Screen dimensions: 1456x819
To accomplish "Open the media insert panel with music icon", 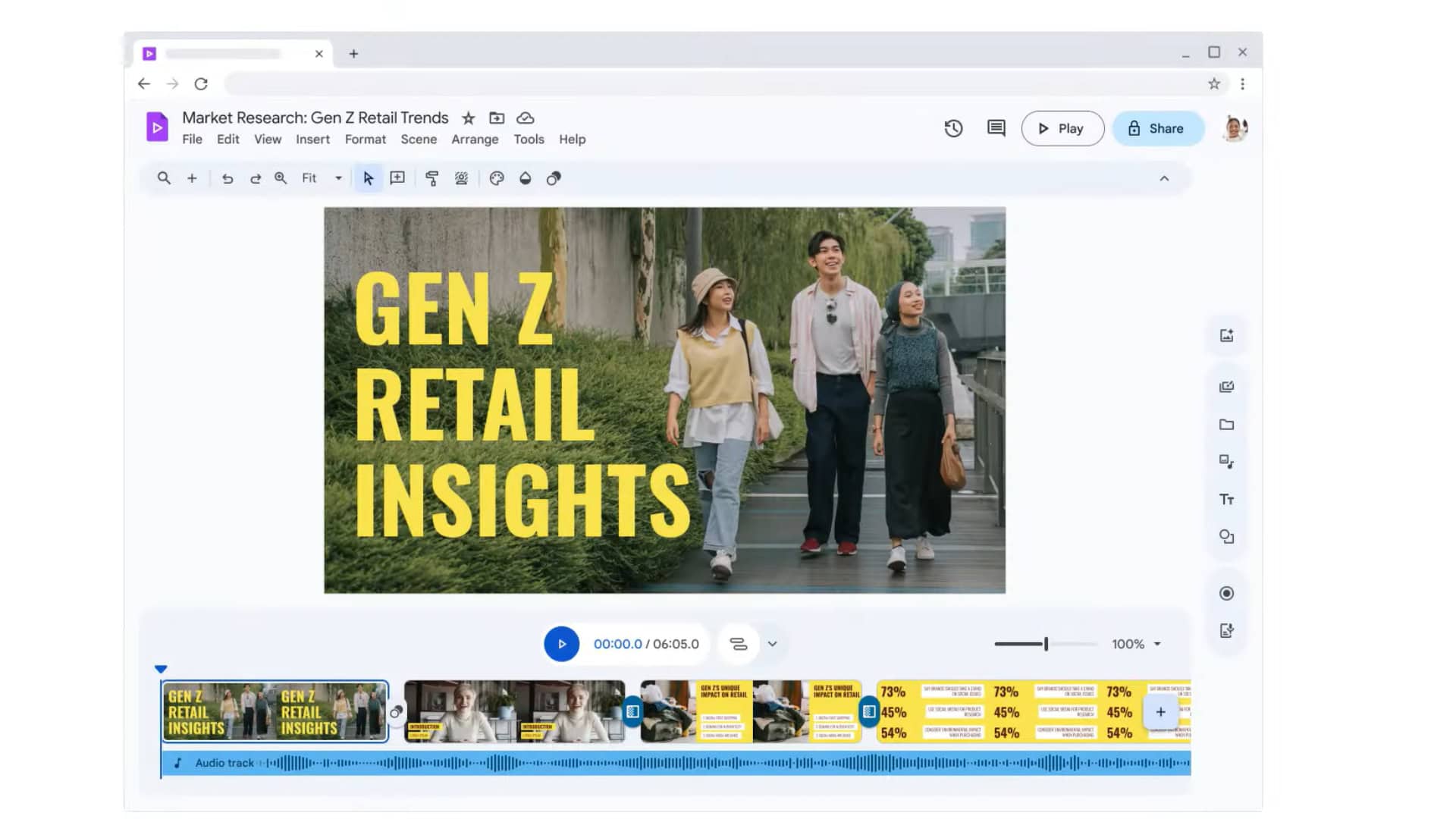I will click(1226, 462).
